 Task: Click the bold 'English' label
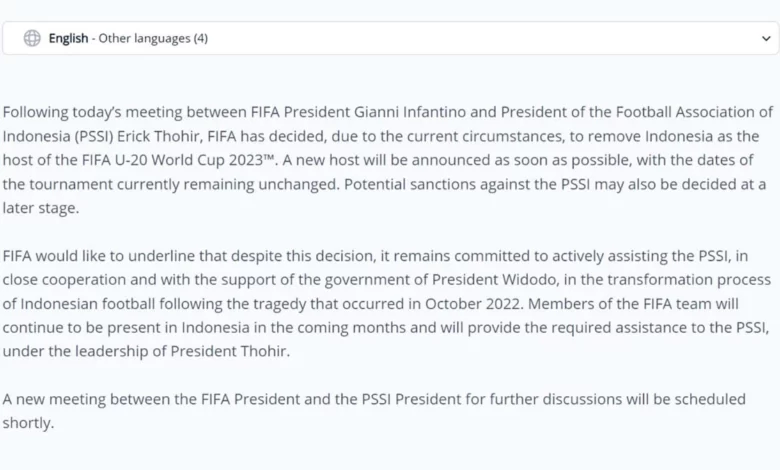(68, 38)
